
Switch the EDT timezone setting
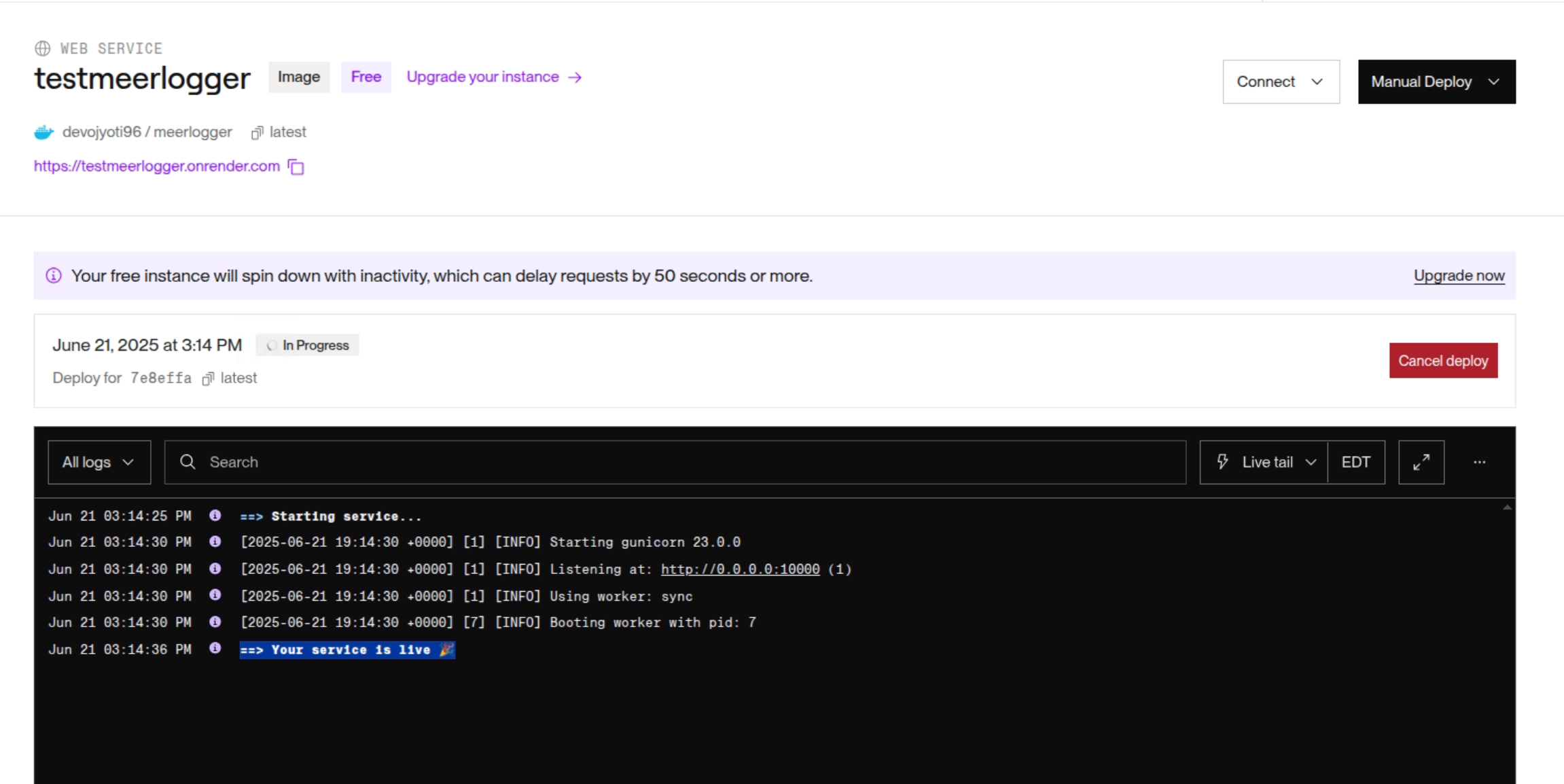tap(1356, 462)
